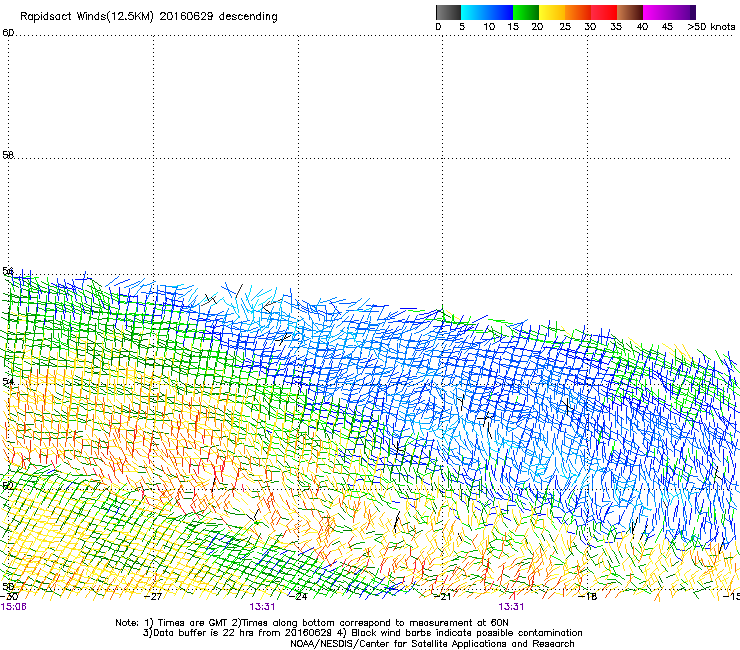Click the longitude label '-30'
The image size is (740, 650).
click(9, 597)
